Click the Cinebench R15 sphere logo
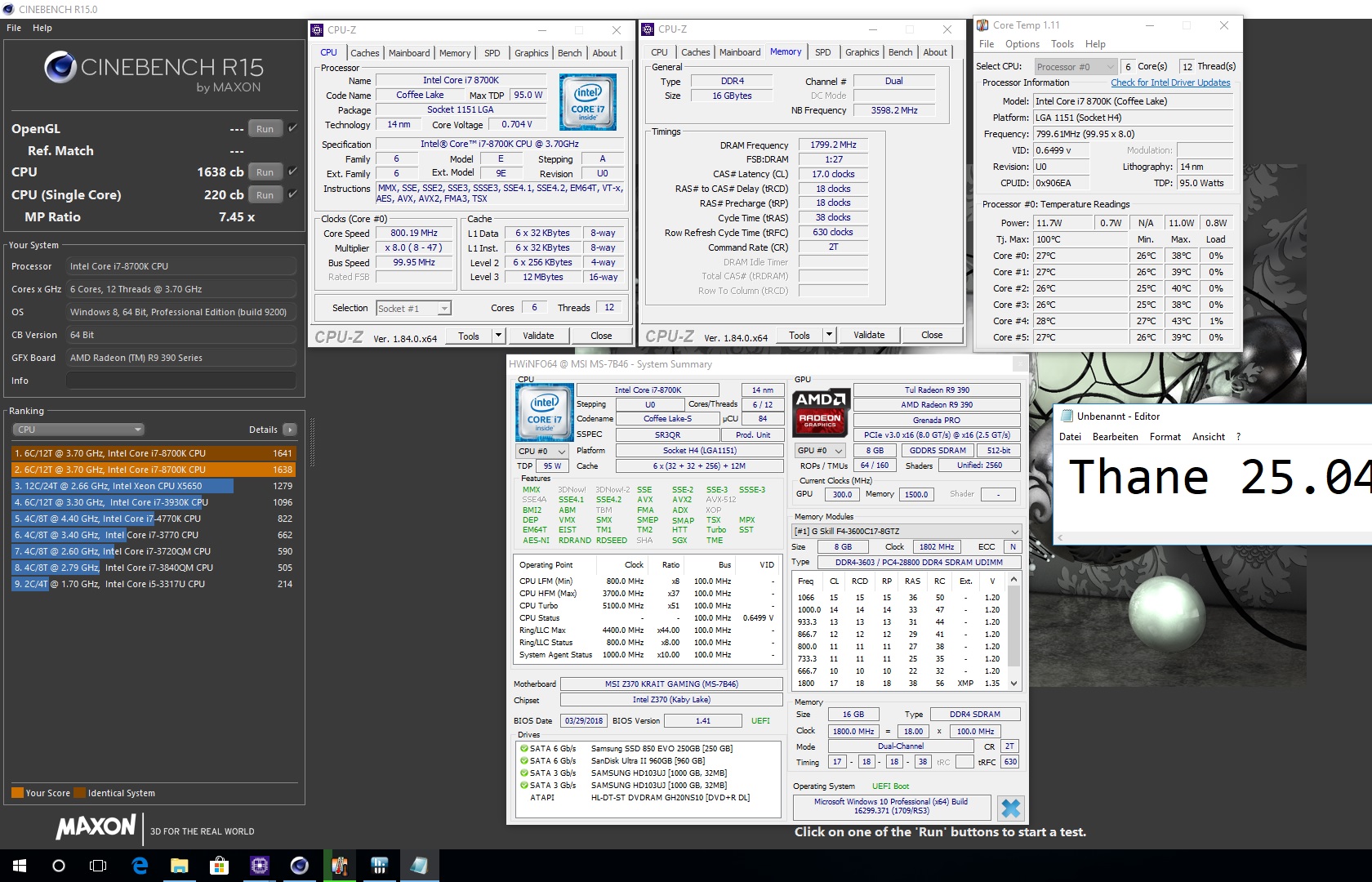Image resolution: width=1372 pixels, height=882 pixels. point(60,67)
